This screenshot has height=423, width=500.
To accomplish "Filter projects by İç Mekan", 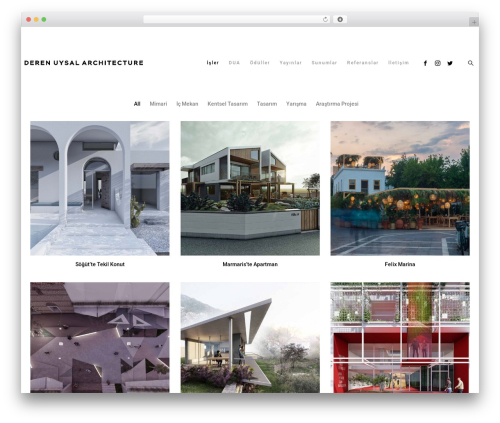I will 187,104.
